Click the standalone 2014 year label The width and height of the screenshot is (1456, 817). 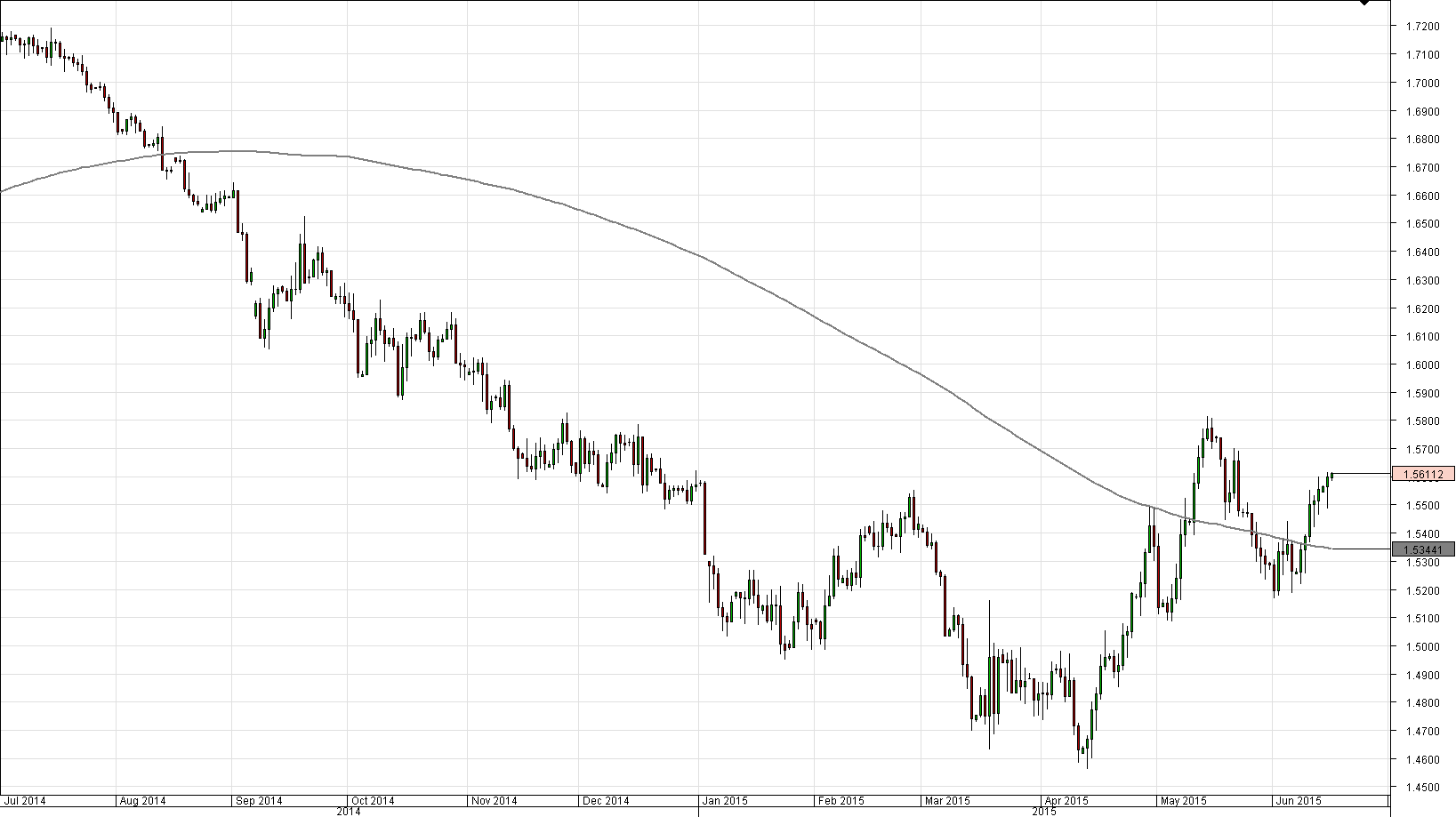coord(349,812)
